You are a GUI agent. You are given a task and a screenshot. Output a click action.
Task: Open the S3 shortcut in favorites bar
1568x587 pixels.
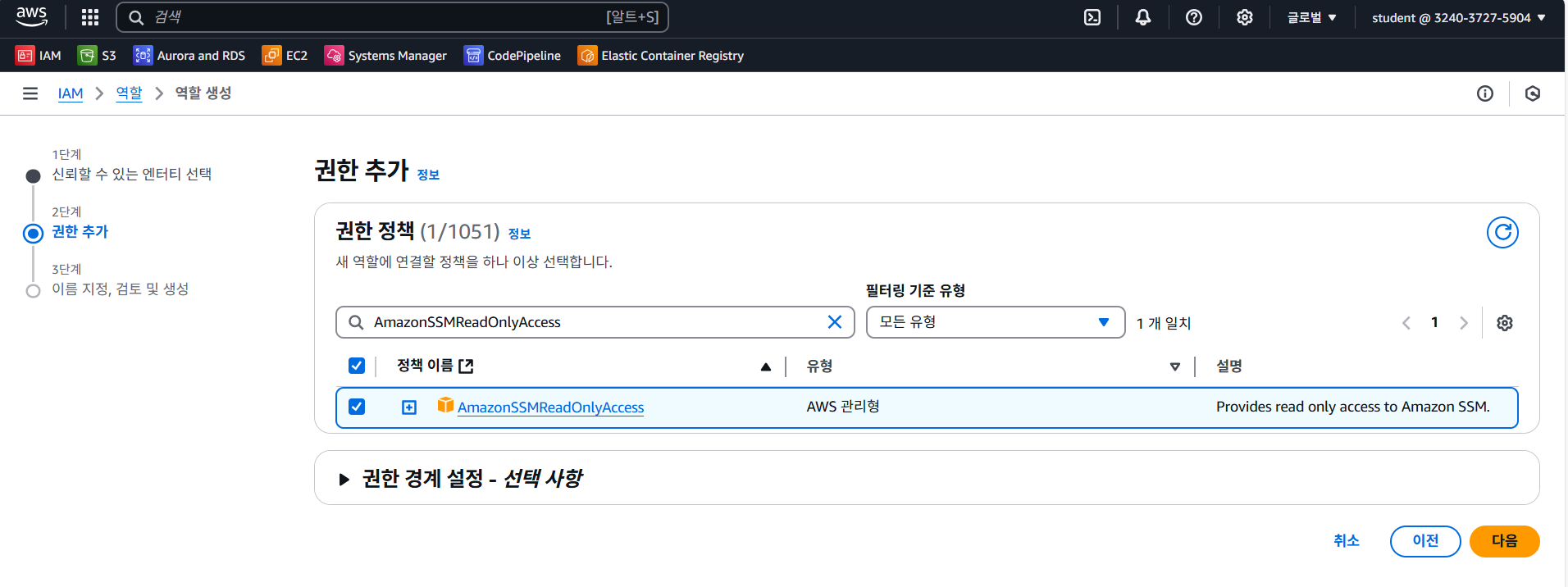(97, 55)
